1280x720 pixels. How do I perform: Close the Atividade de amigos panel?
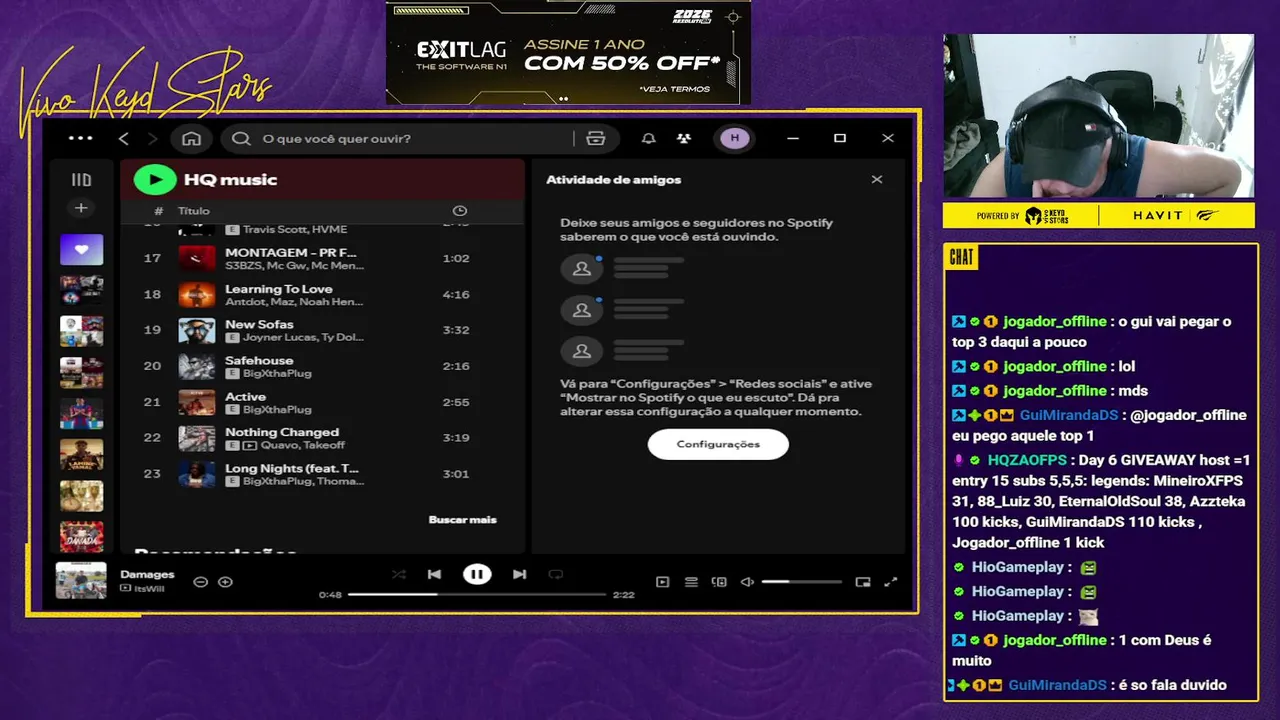coord(877,180)
